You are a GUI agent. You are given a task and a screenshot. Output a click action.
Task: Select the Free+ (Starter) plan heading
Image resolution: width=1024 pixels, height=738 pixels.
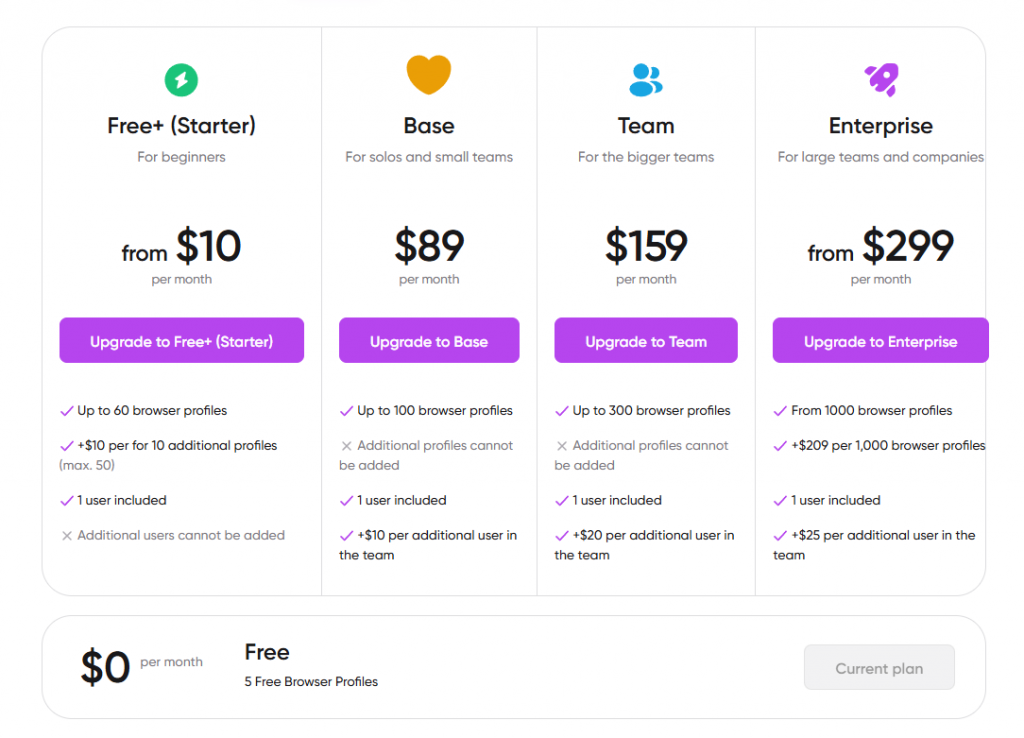click(181, 126)
